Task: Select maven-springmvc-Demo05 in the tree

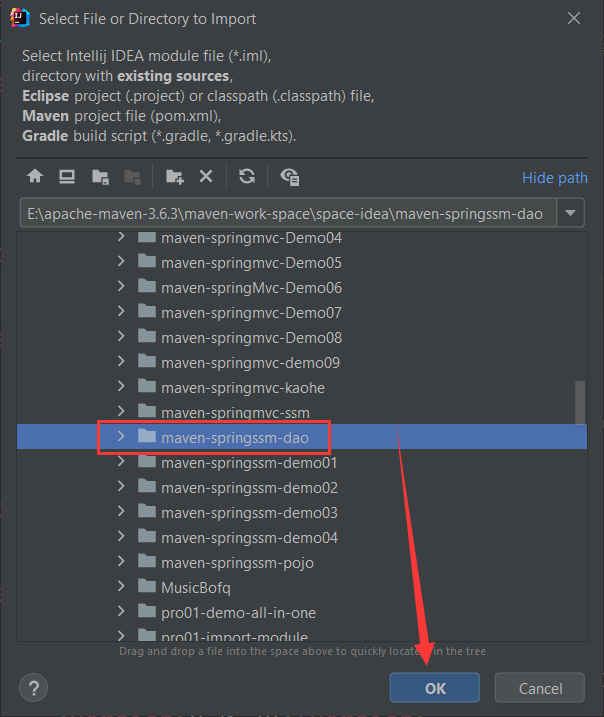Action: tap(251, 263)
